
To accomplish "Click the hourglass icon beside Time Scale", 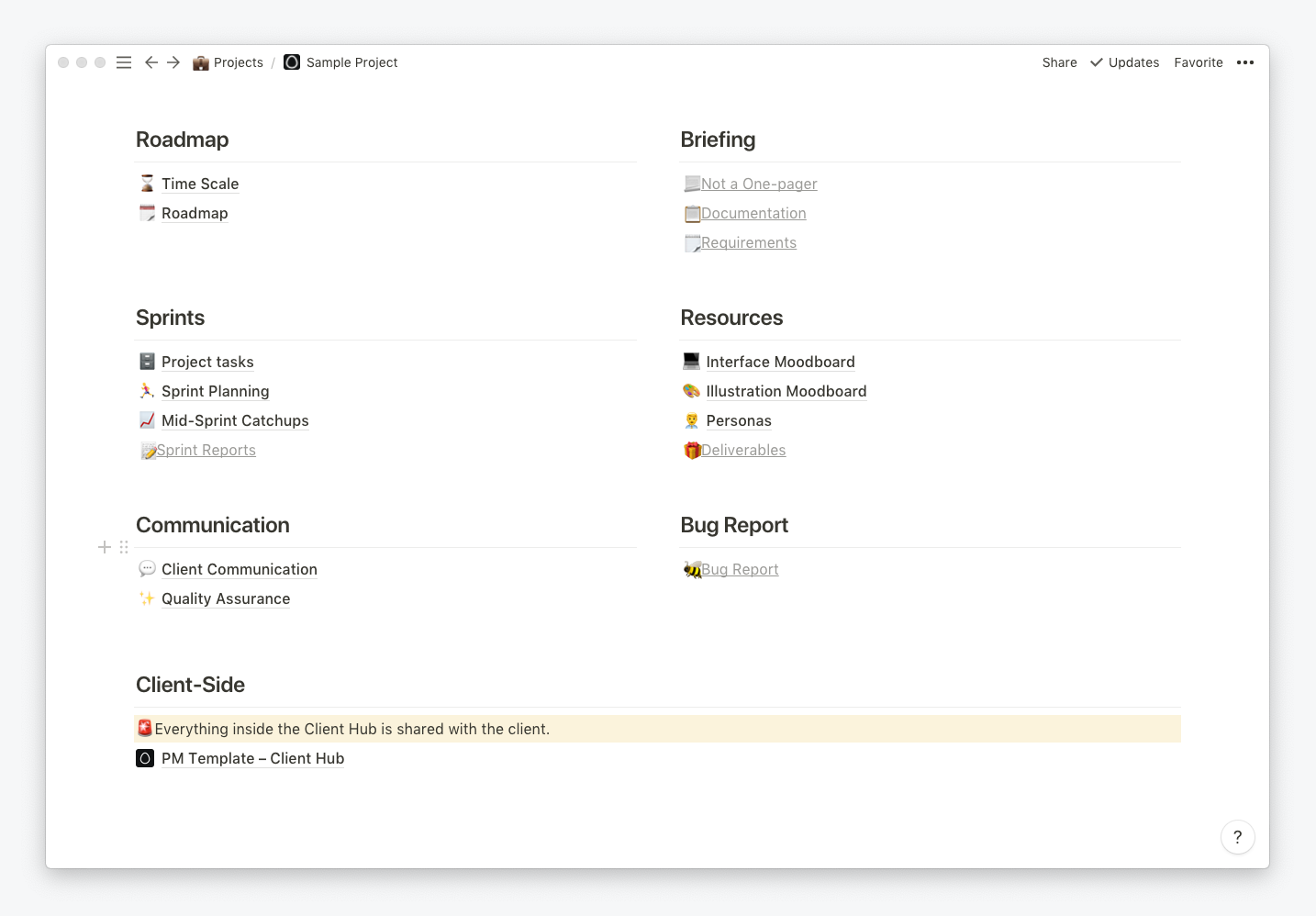I will point(147,184).
